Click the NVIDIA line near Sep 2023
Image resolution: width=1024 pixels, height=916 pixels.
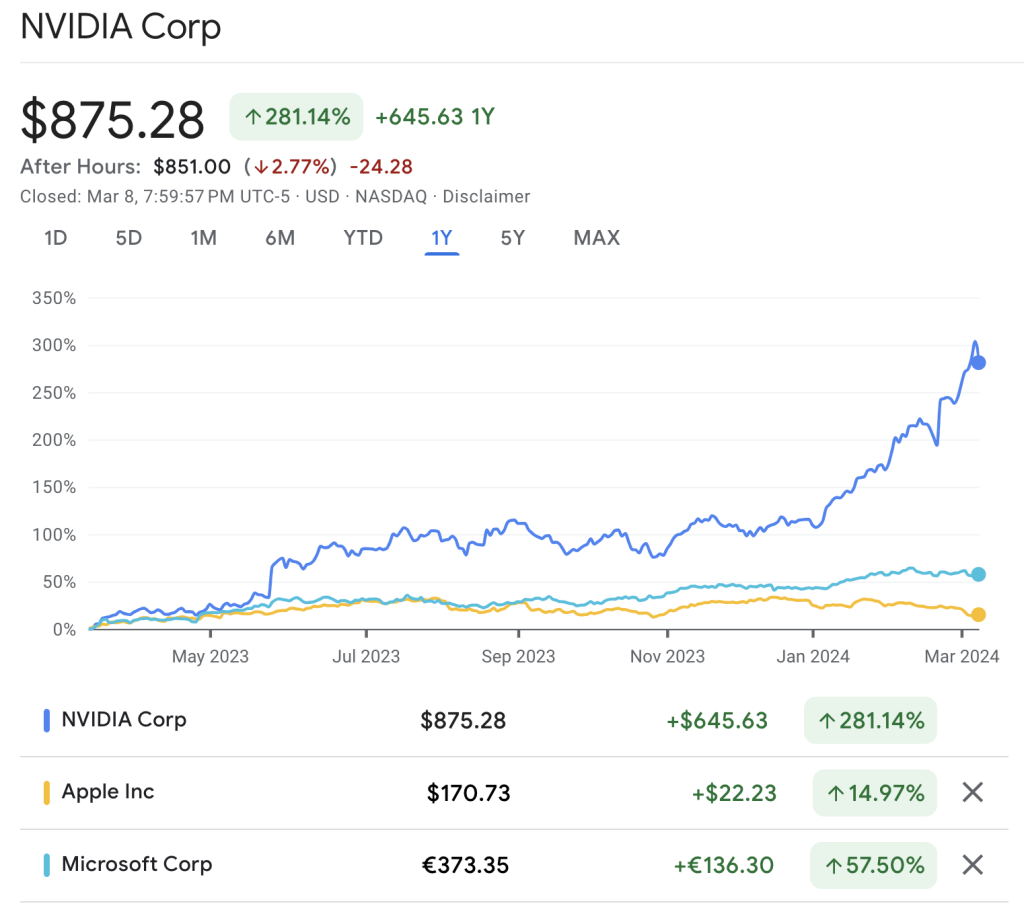coord(518,521)
